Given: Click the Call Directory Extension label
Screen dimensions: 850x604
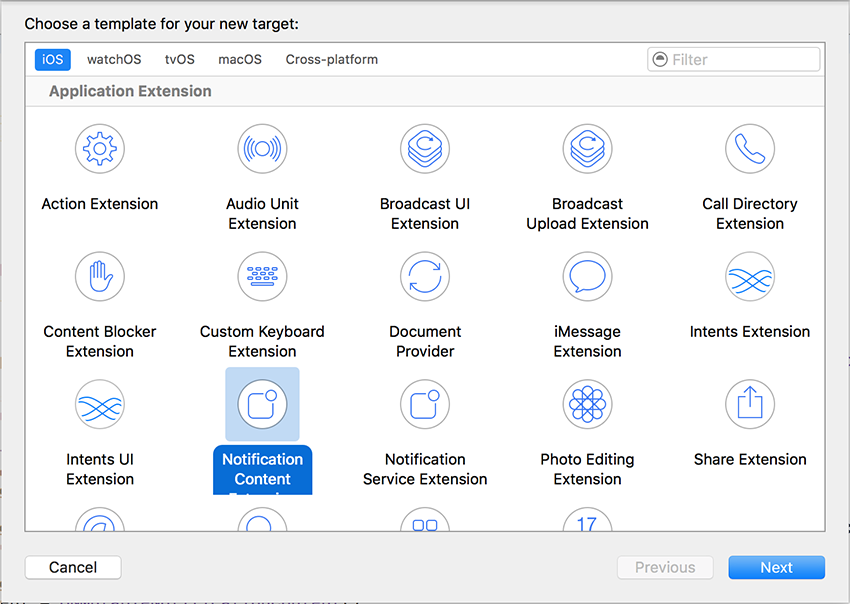Looking at the screenshot, I should (750, 214).
